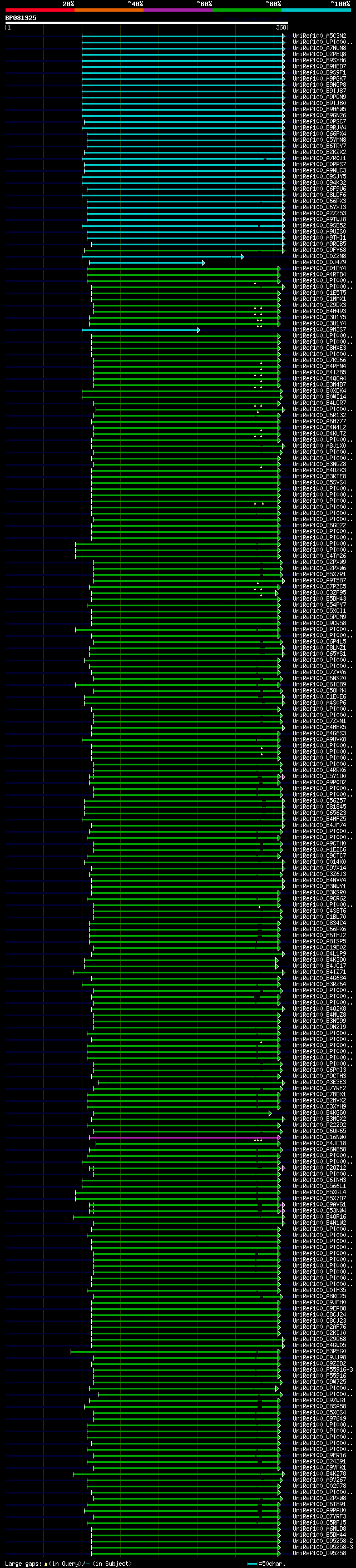Select the UniRef100_B4QR16 entry
This screenshot has height=1568, width=356.
pos(319,1216)
